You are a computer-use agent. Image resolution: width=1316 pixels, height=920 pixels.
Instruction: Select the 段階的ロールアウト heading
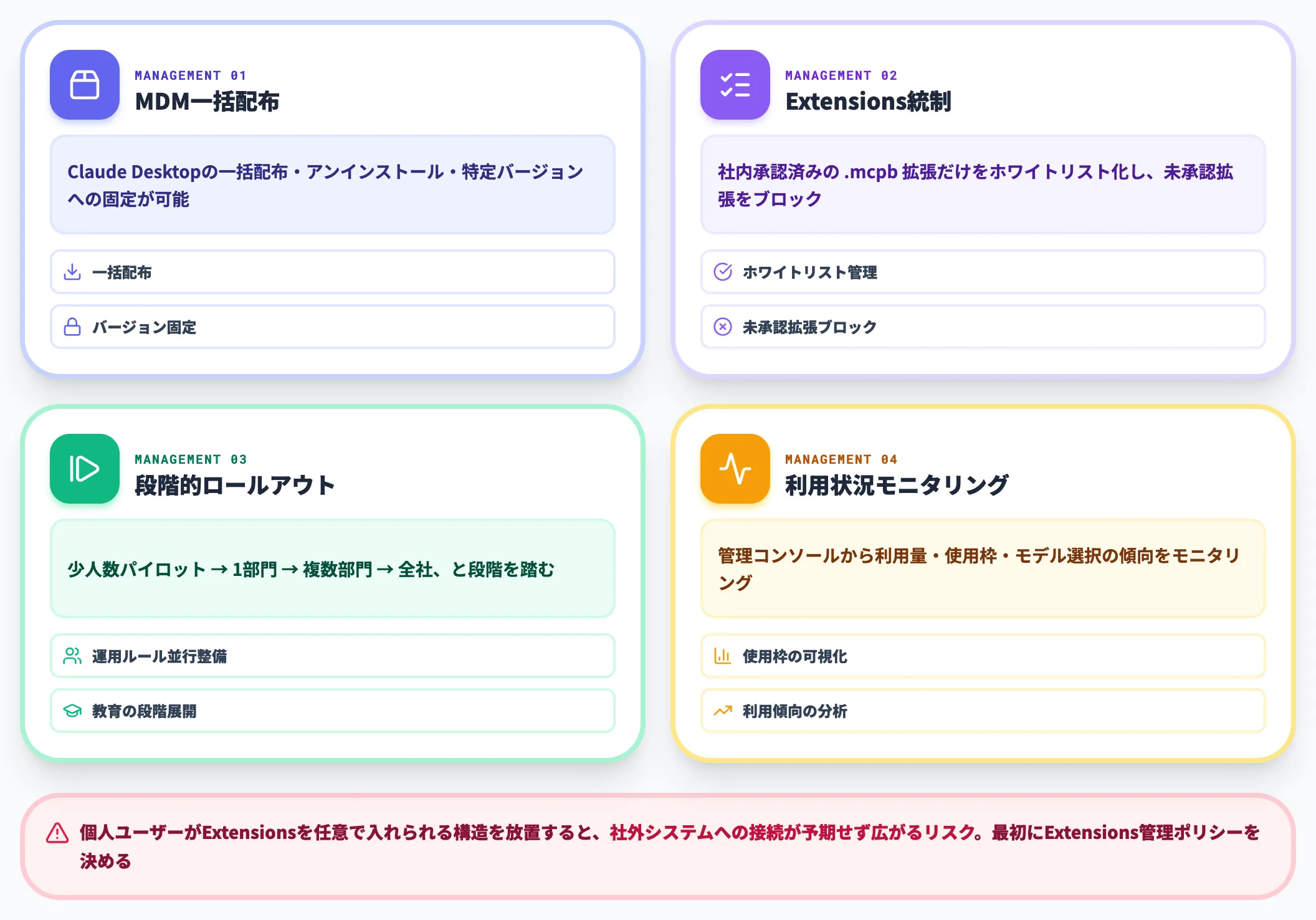[x=235, y=486]
